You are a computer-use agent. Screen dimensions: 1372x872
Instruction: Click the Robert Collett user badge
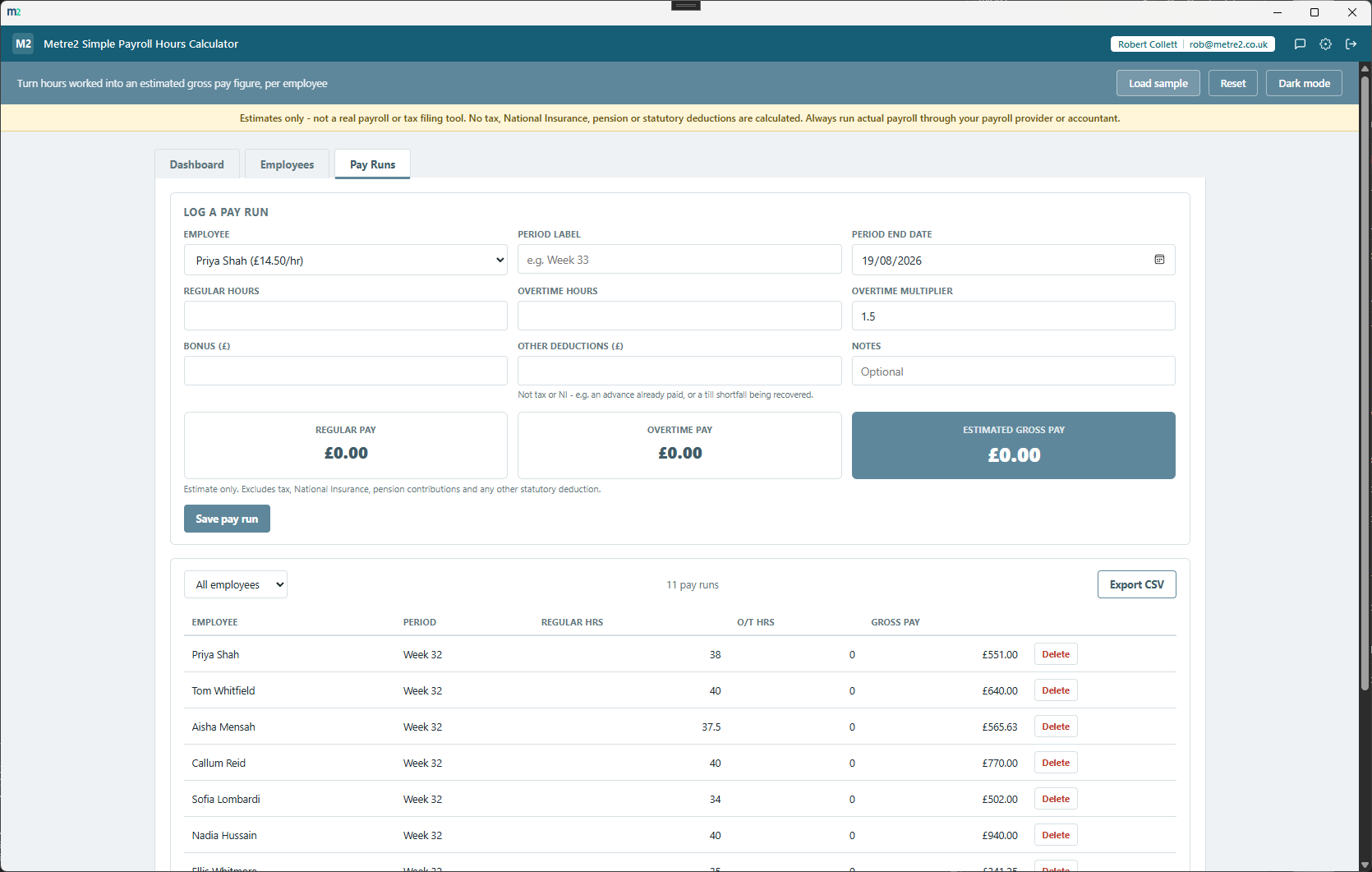pyautogui.click(x=1193, y=44)
